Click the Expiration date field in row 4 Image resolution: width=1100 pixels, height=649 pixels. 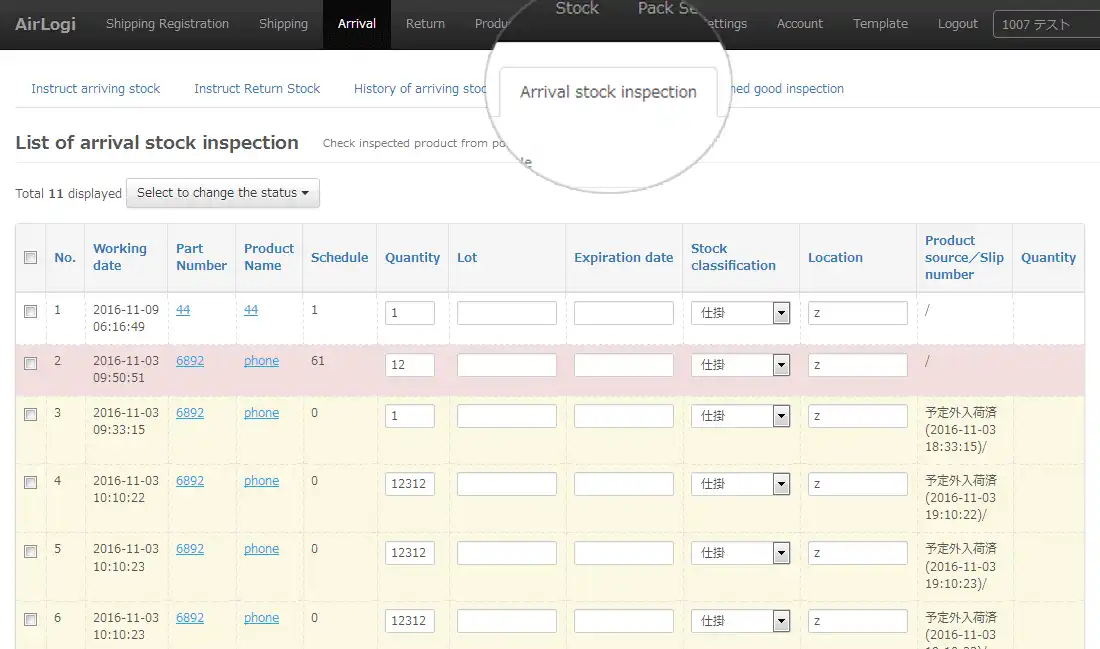tap(624, 484)
